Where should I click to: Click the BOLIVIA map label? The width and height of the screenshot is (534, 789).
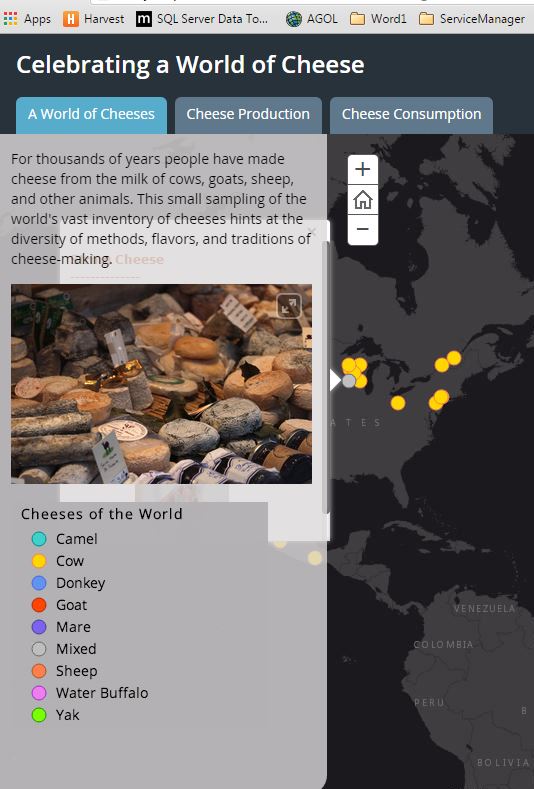pyautogui.click(x=503, y=763)
